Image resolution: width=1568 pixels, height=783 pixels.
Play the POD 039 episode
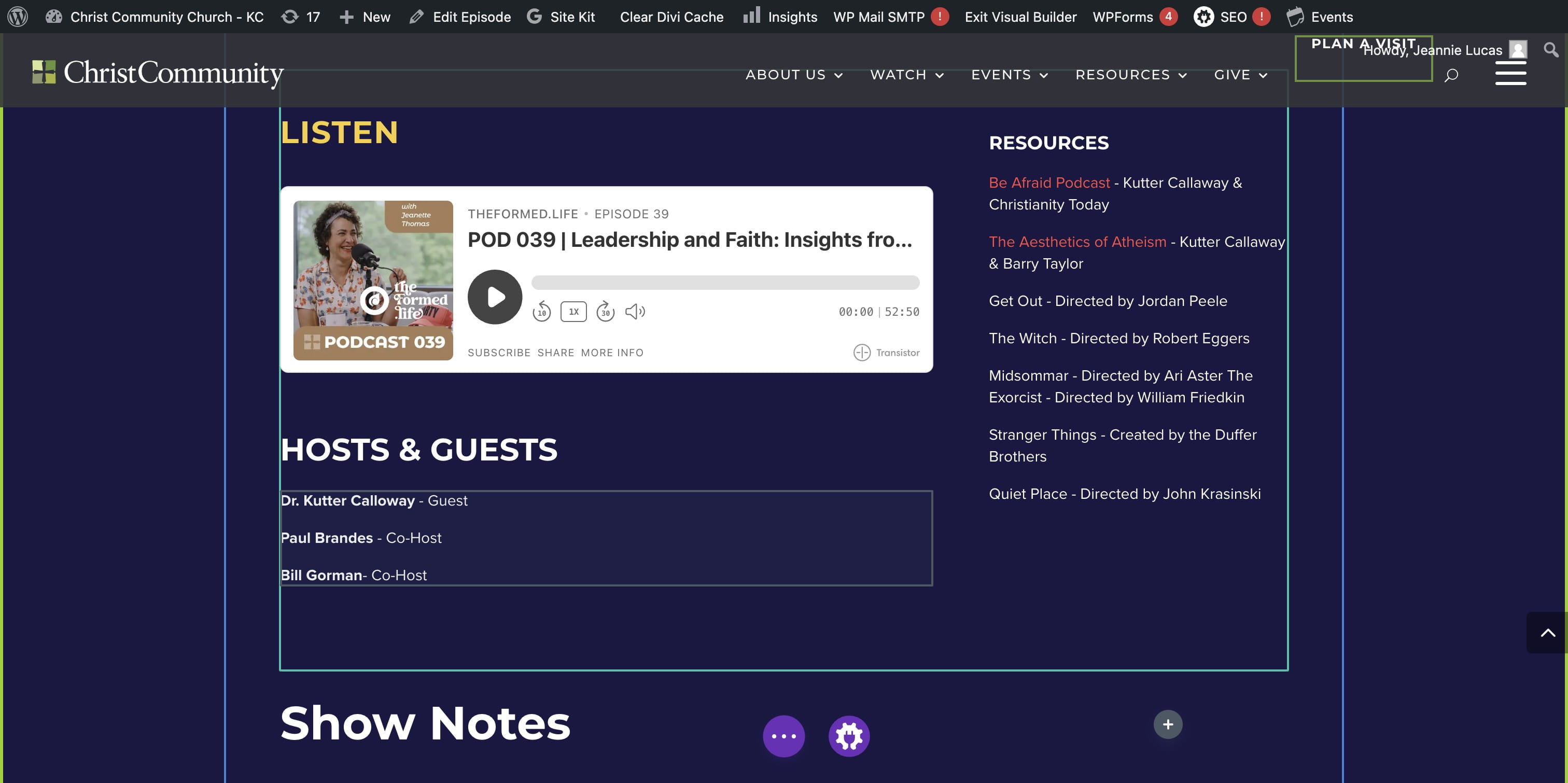coord(494,297)
